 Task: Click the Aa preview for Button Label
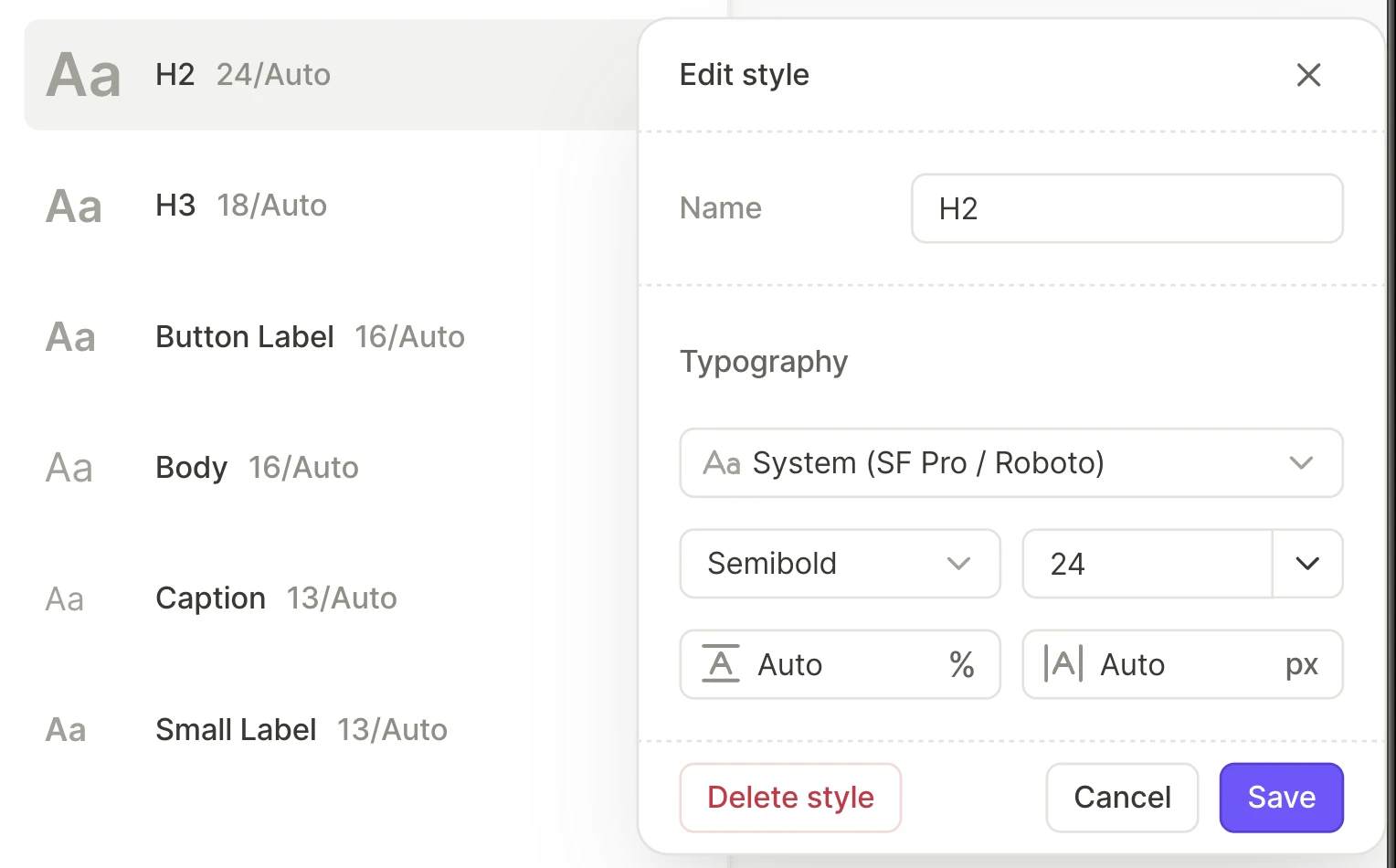tap(70, 337)
